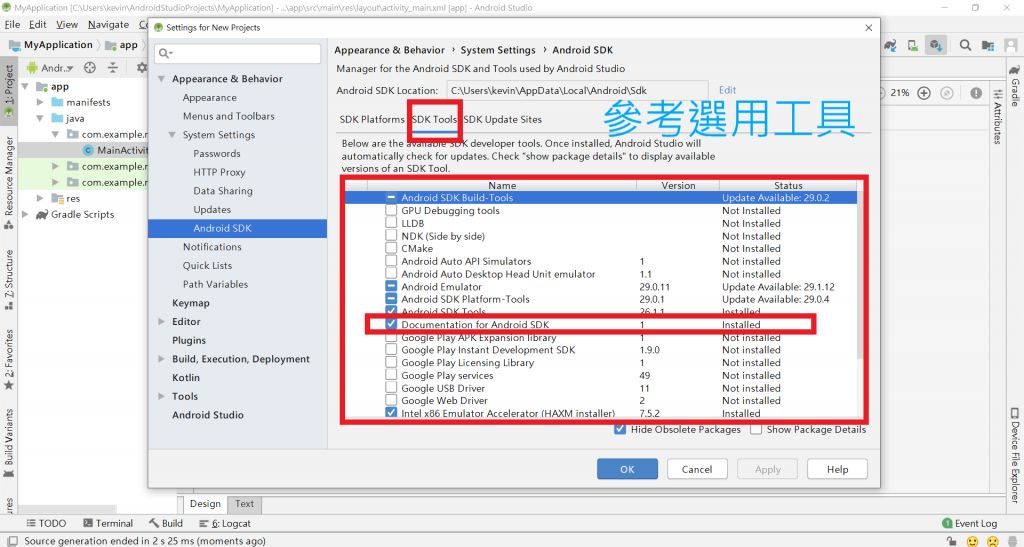This screenshot has height=547, width=1024.
Task: Switch to Text editor tab
Action: 244,504
